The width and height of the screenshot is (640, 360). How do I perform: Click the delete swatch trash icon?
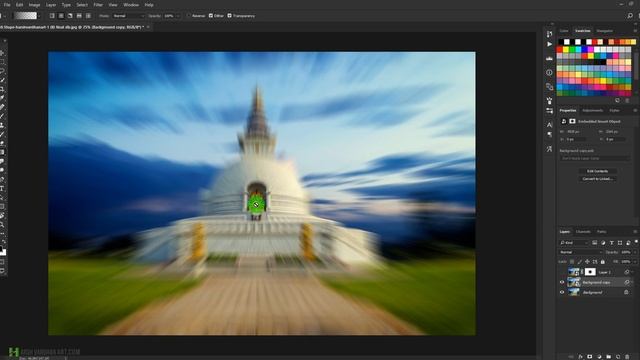tap(627, 100)
